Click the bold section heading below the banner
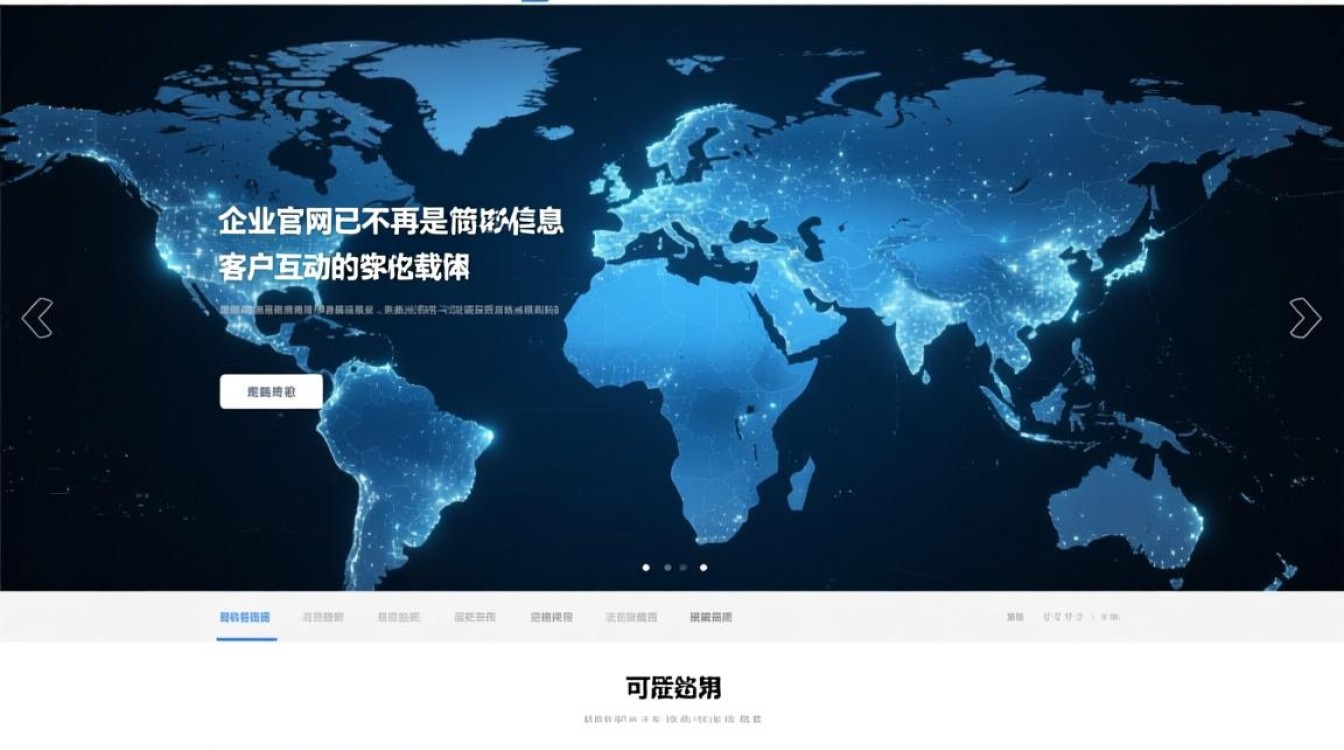The height and width of the screenshot is (750, 1344). [x=672, y=688]
